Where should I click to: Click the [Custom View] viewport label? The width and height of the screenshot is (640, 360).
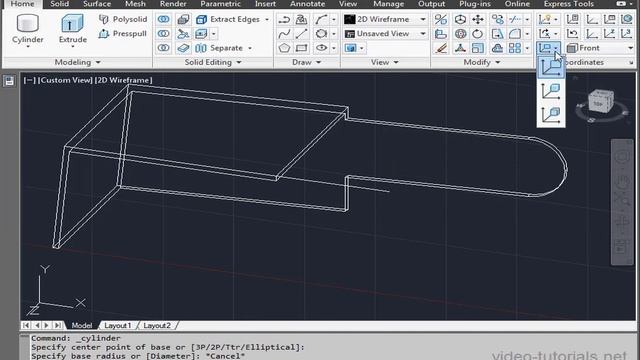click(65, 80)
